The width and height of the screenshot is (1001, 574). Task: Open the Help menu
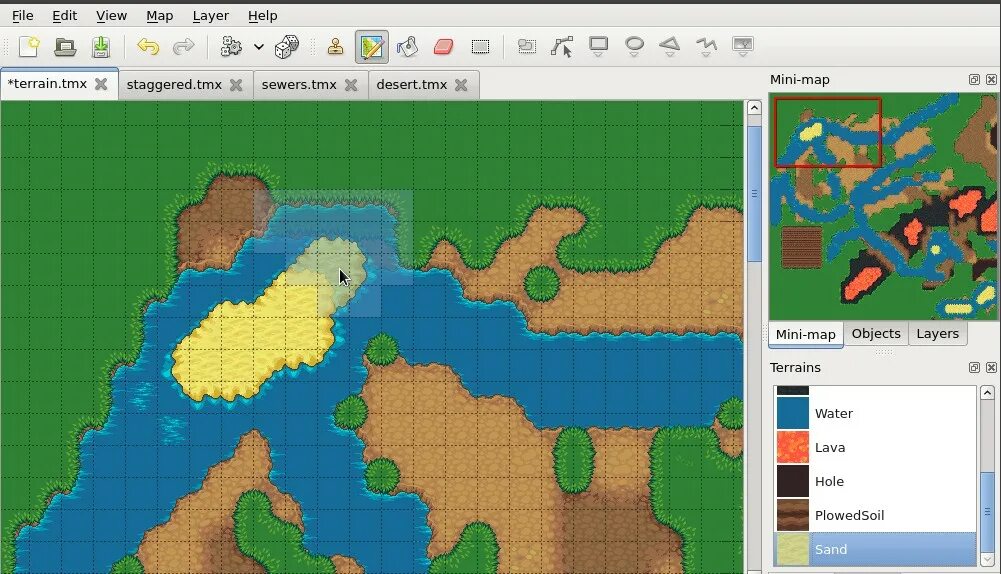coord(262,16)
